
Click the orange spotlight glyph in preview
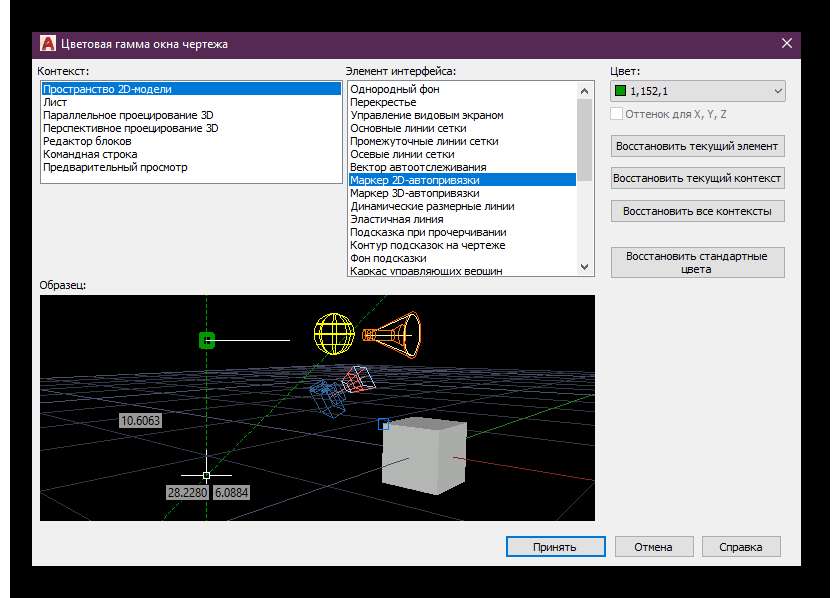(x=393, y=334)
